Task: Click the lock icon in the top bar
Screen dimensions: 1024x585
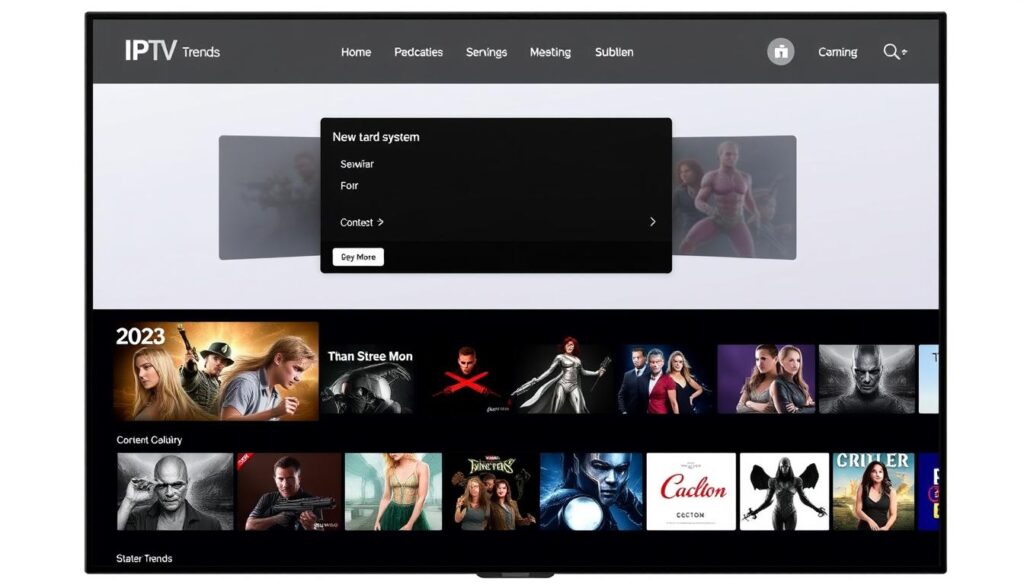Action: click(779, 50)
